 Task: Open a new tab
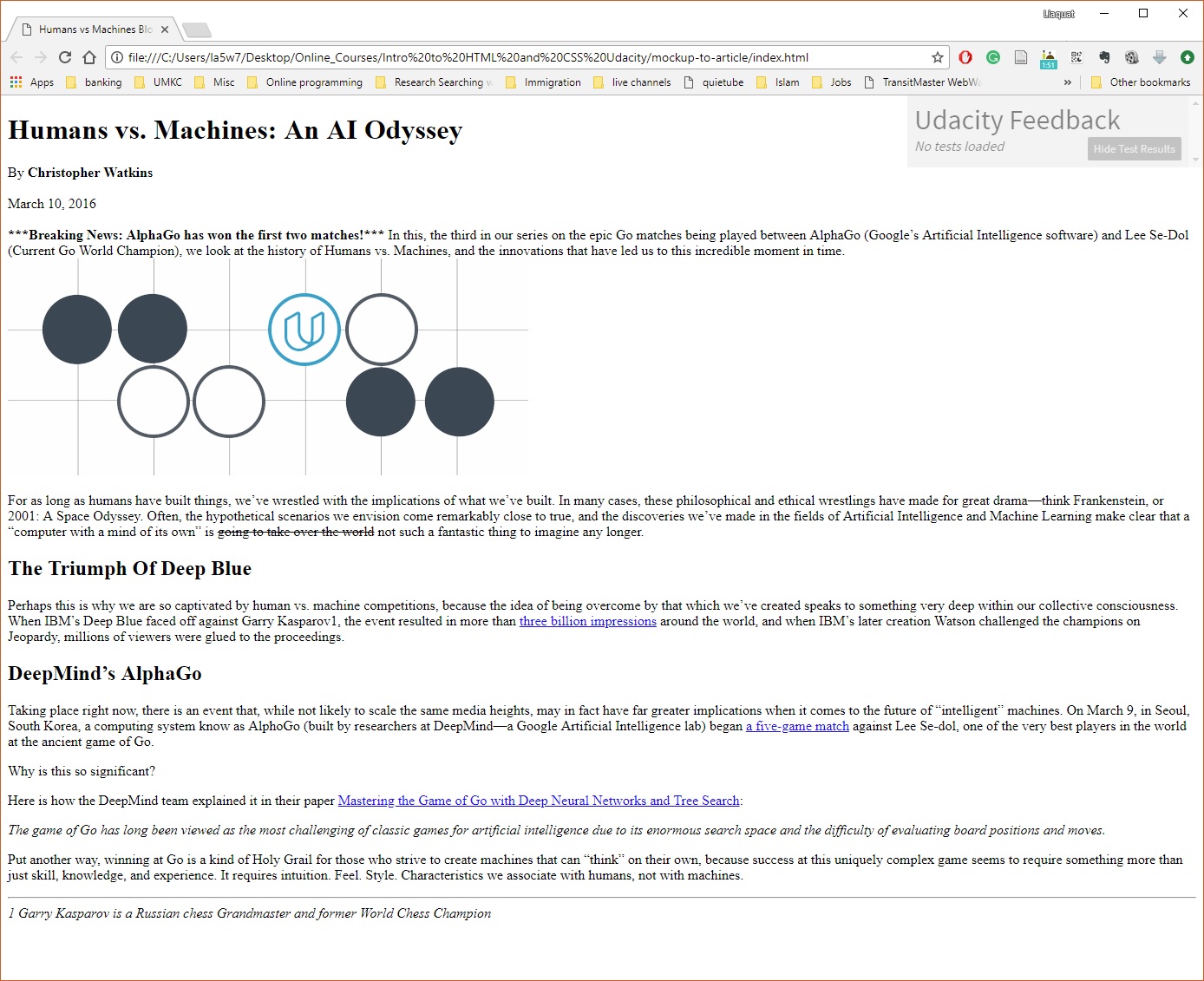point(197,30)
